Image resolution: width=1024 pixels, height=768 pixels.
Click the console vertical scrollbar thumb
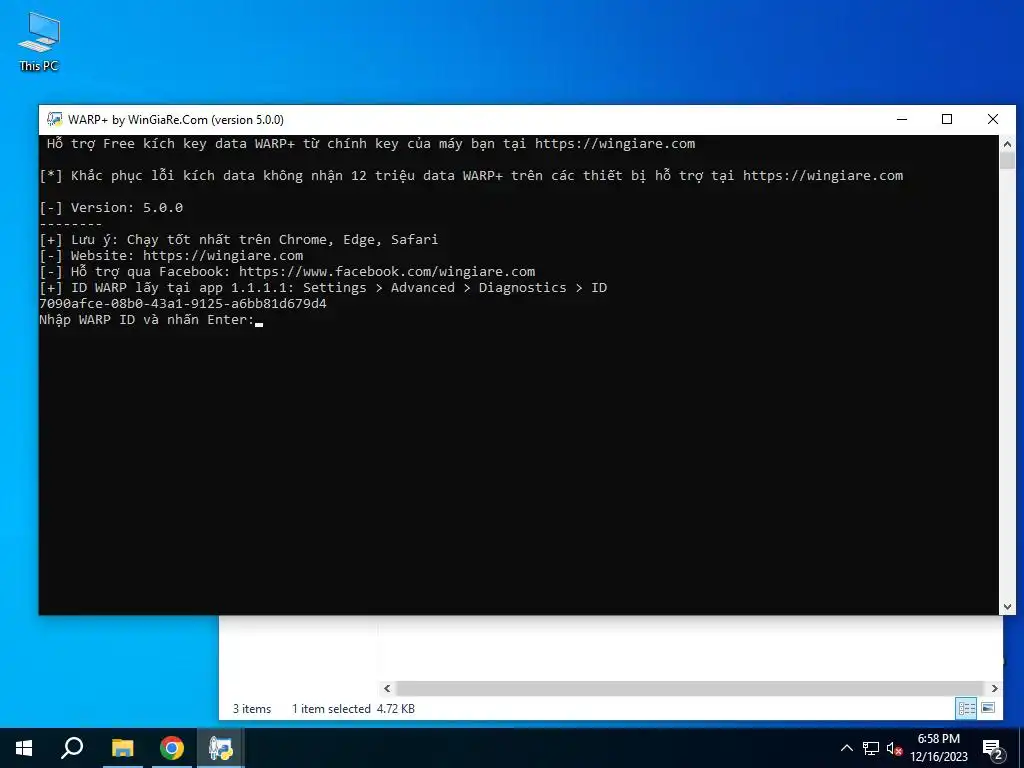pos(1007,161)
